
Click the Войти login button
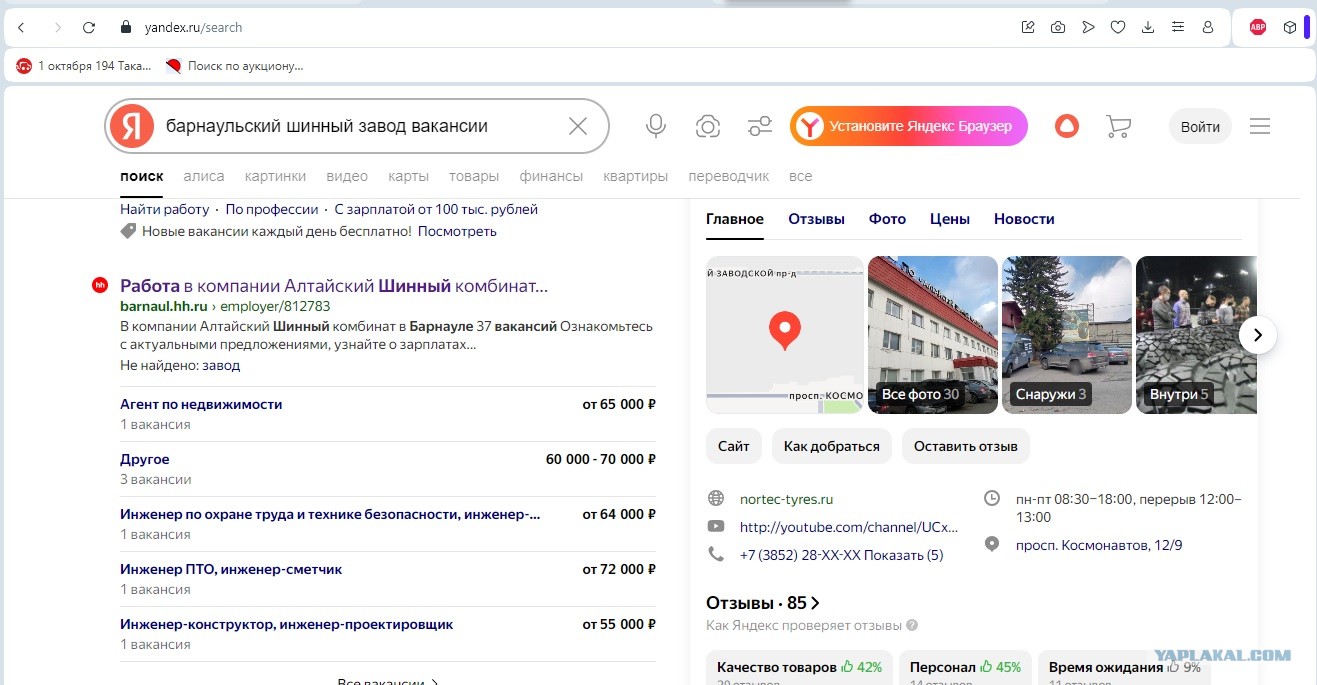pyautogui.click(x=1200, y=126)
